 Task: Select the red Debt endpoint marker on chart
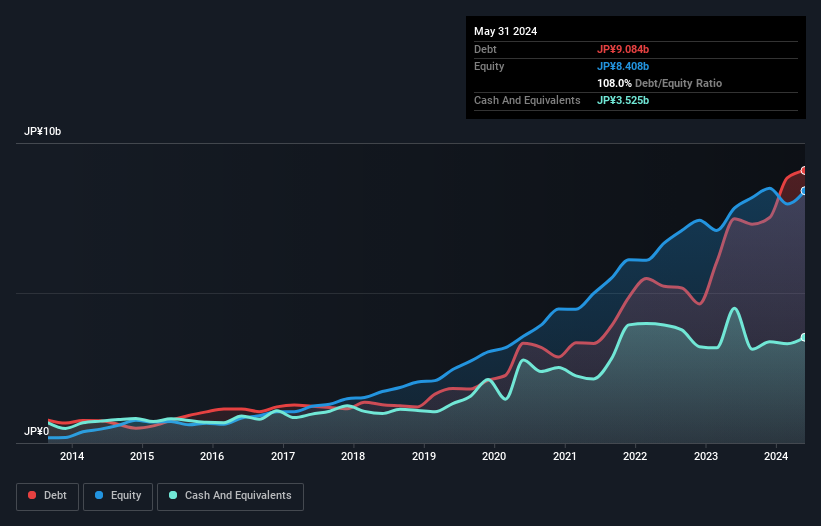point(804,171)
